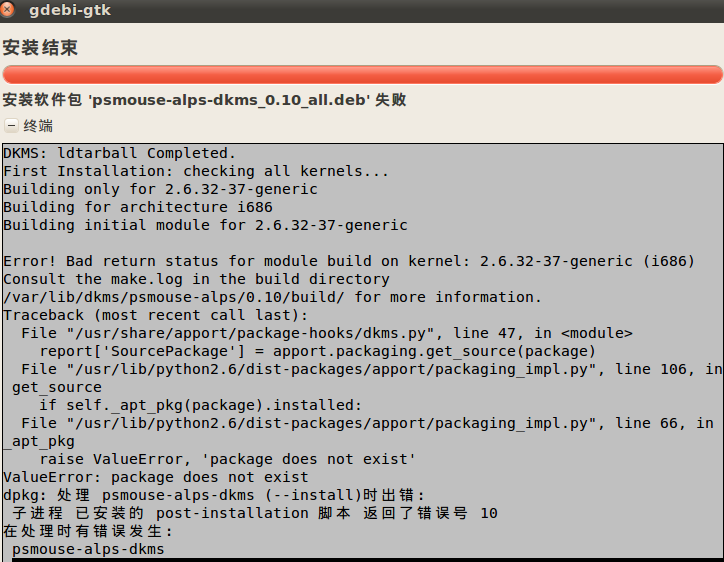Click the 安装结束 heading

pyautogui.click(x=40, y=48)
